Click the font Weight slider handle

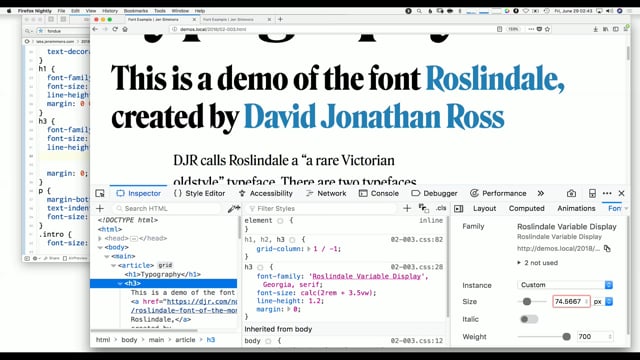click(x=567, y=337)
